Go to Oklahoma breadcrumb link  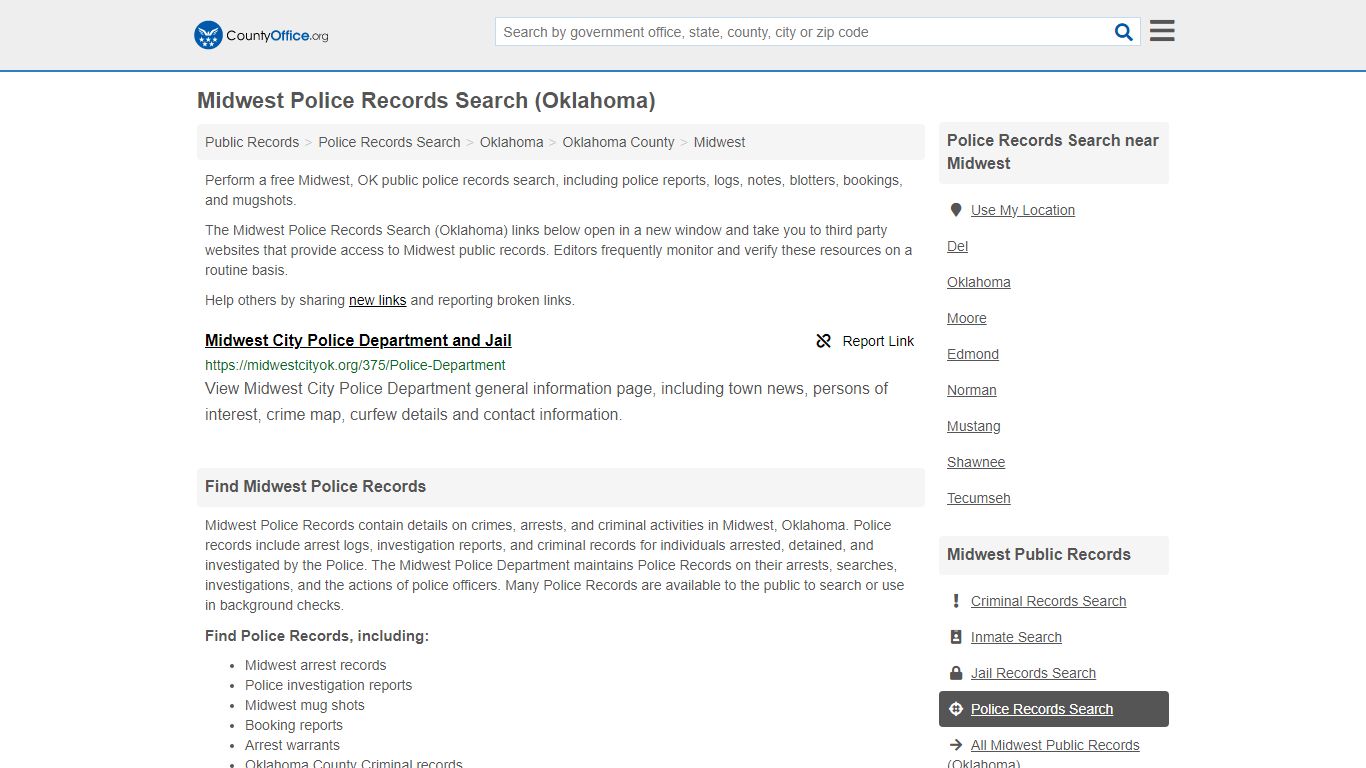pos(511,142)
